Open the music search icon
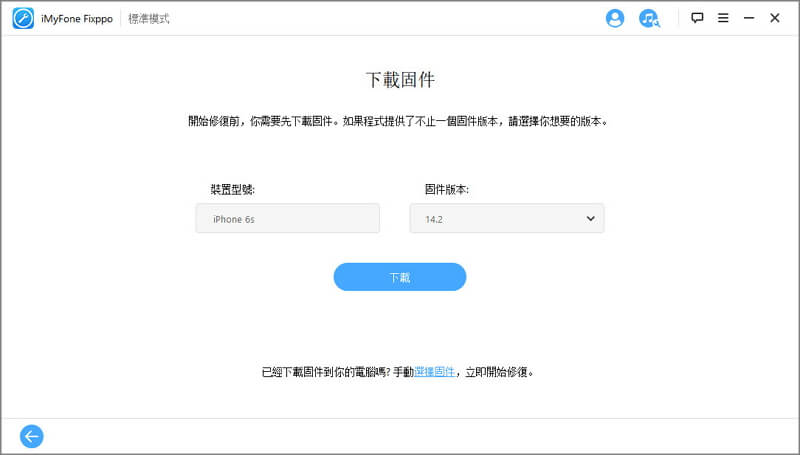The image size is (800, 455). click(x=649, y=18)
